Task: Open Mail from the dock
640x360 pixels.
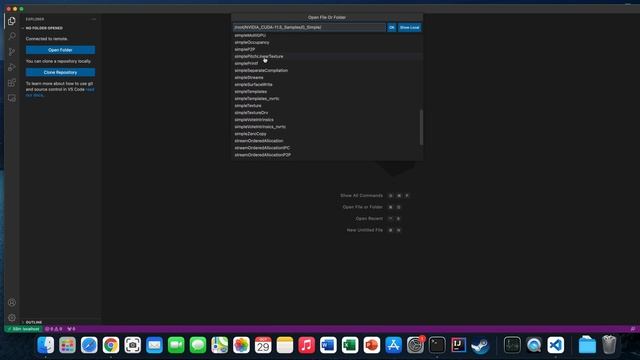Action: [154, 345]
